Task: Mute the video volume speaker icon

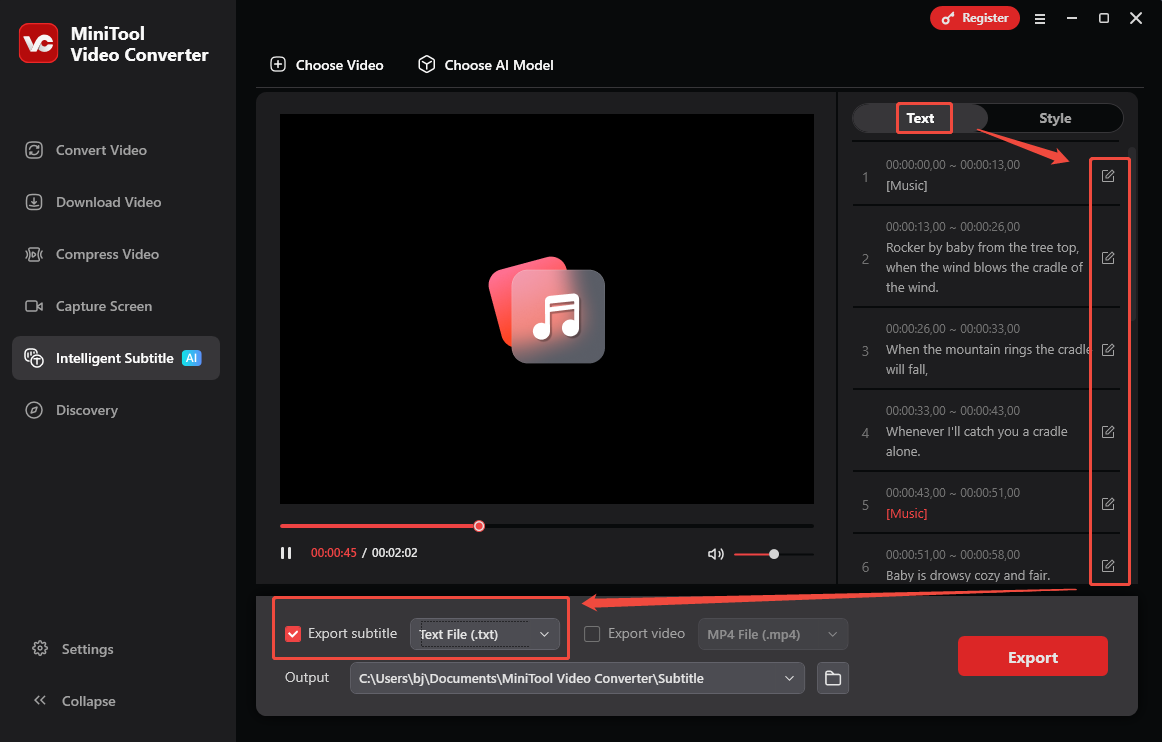Action: tap(716, 553)
